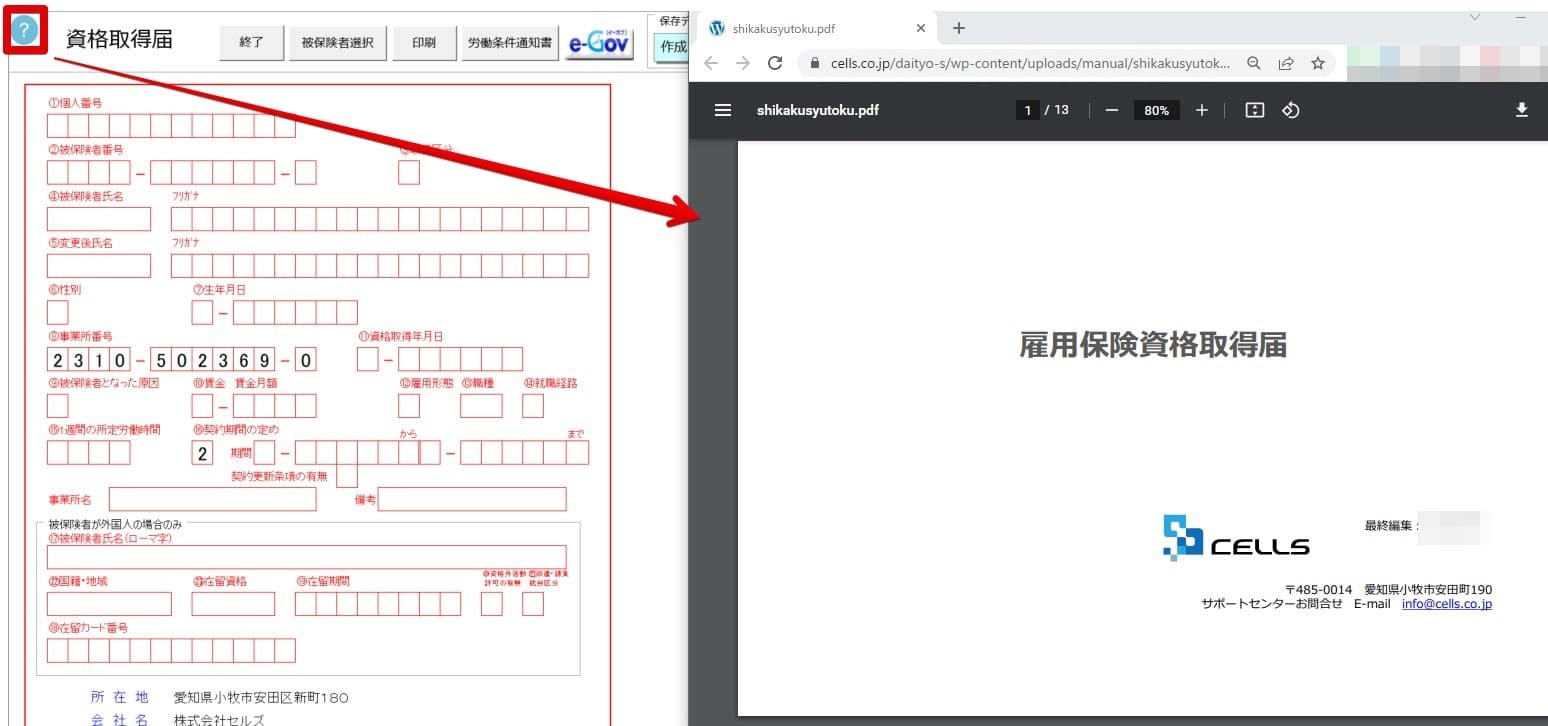
Task: Click the info@cells.co.jp email link
Action: click(1446, 603)
